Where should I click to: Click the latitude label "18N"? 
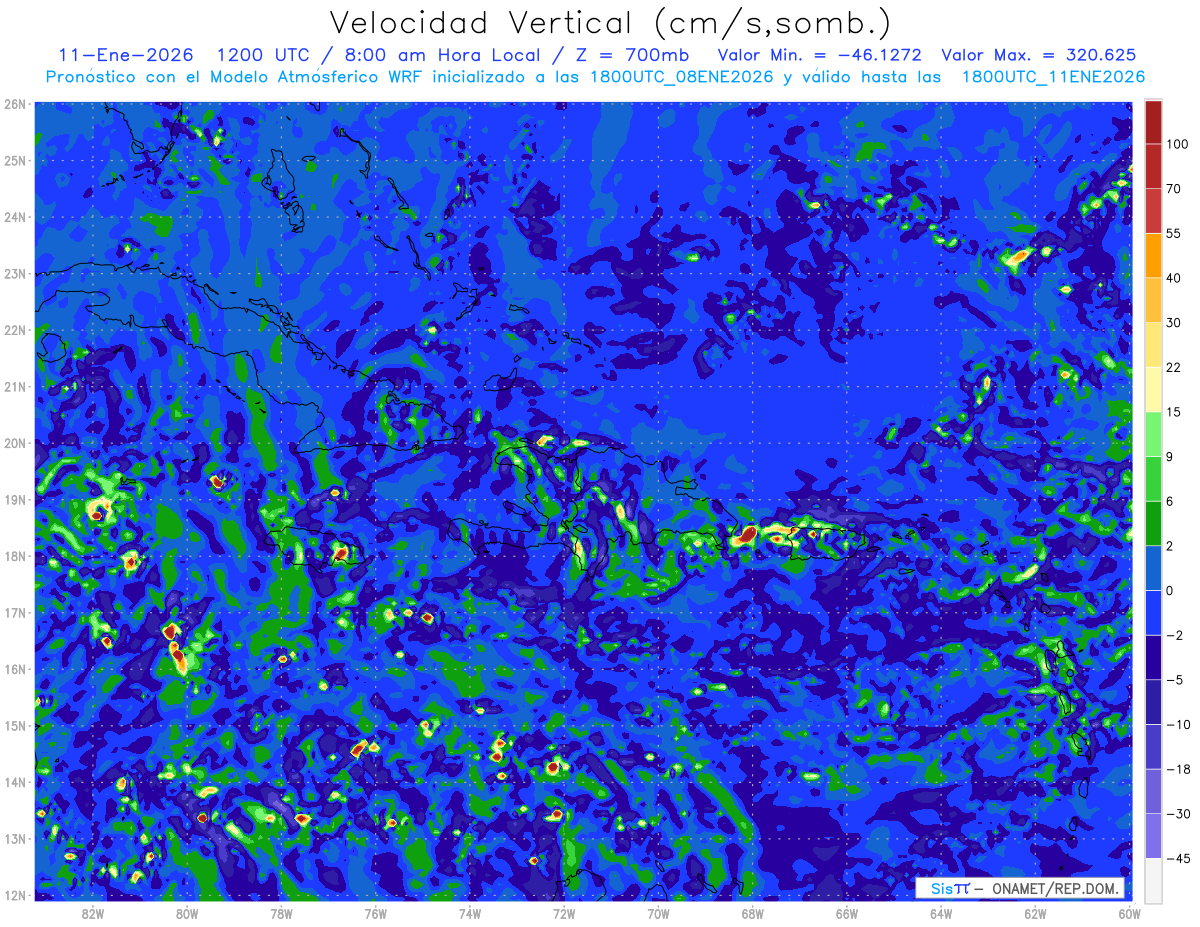click(15, 556)
